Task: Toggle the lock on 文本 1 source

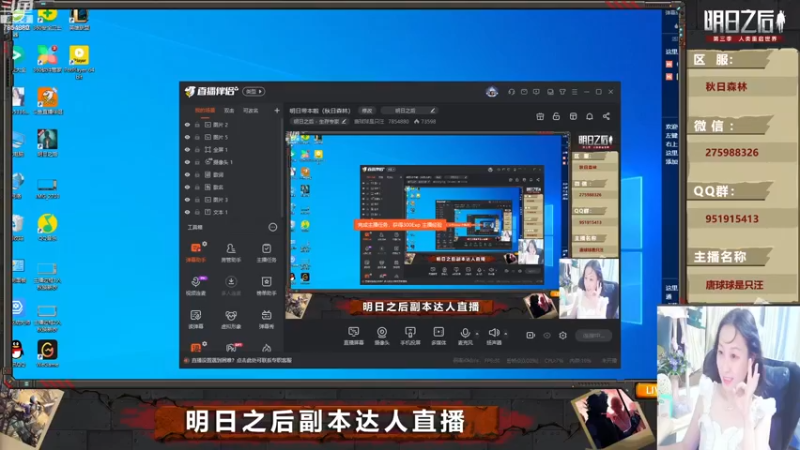Action: (x=197, y=212)
